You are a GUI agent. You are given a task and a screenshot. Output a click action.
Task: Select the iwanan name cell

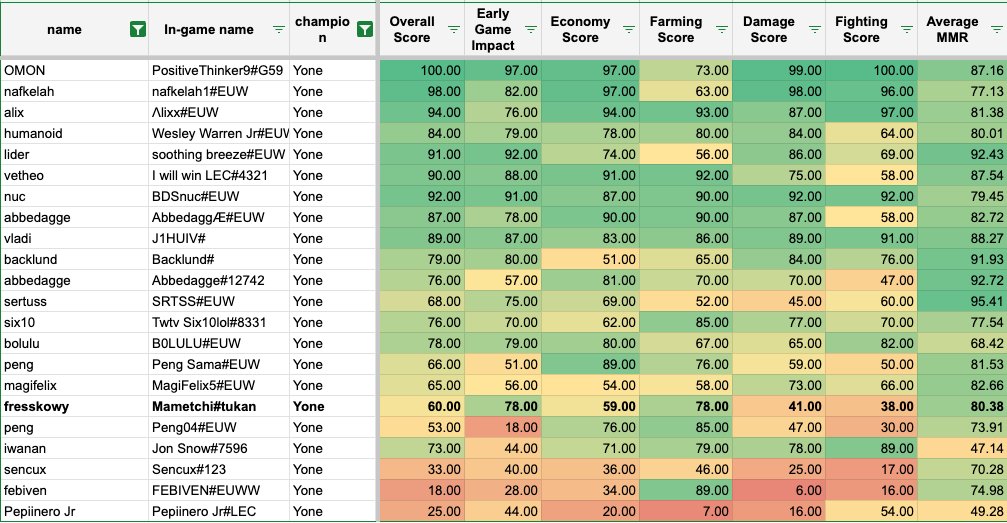pos(74,448)
